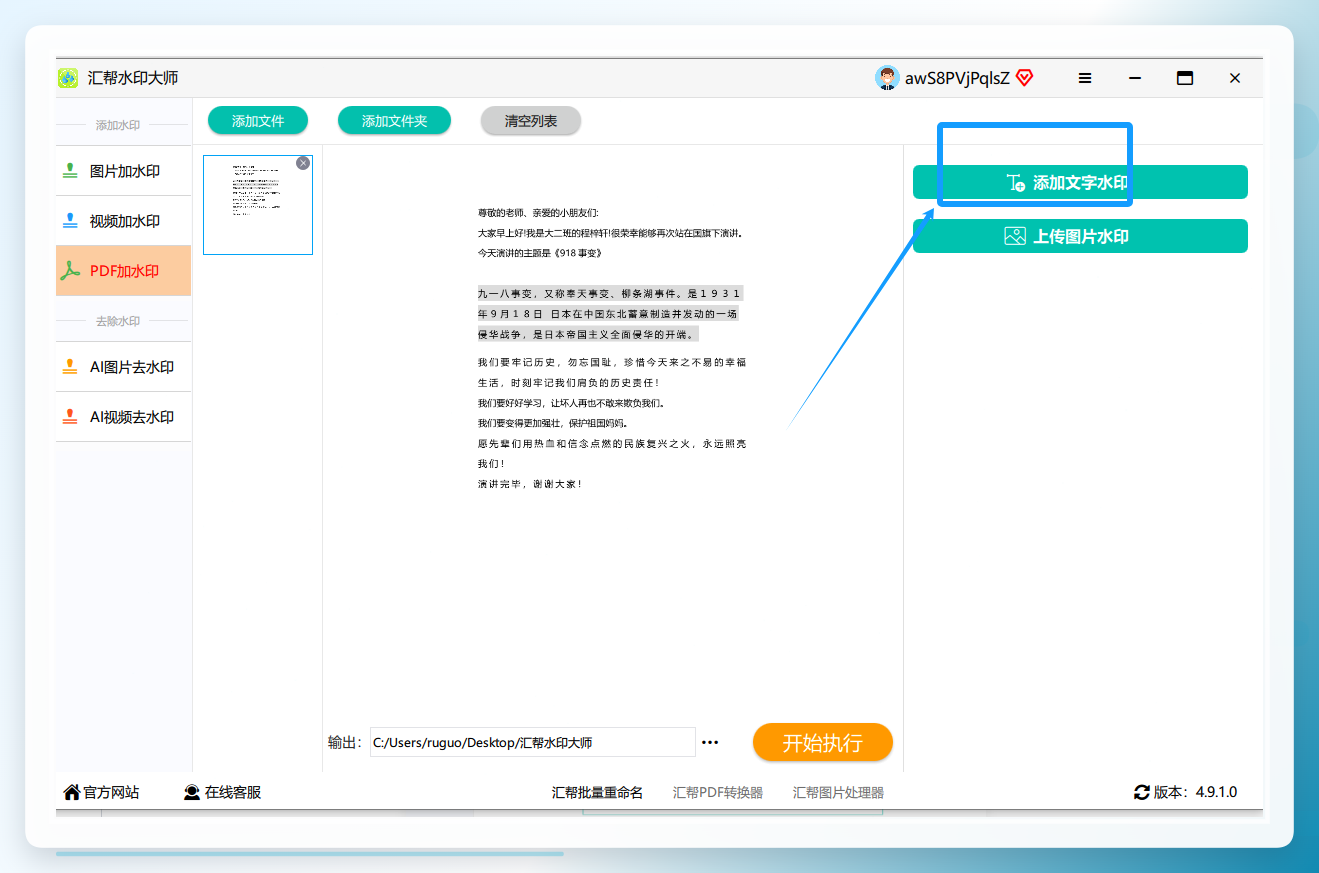Click the 官方网站 home icon

tap(72, 792)
